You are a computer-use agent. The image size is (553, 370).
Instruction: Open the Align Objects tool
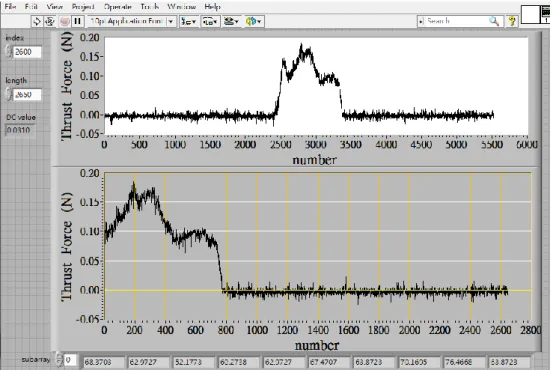(x=189, y=22)
